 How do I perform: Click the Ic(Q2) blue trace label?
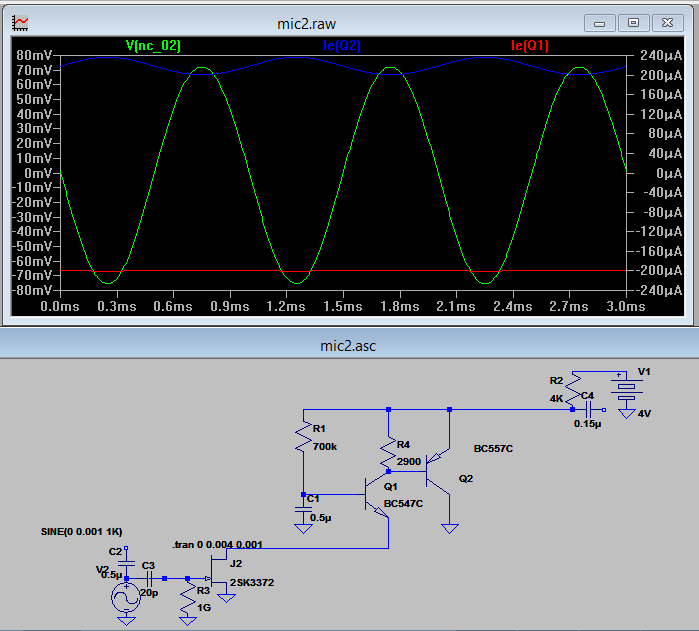tap(341, 45)
